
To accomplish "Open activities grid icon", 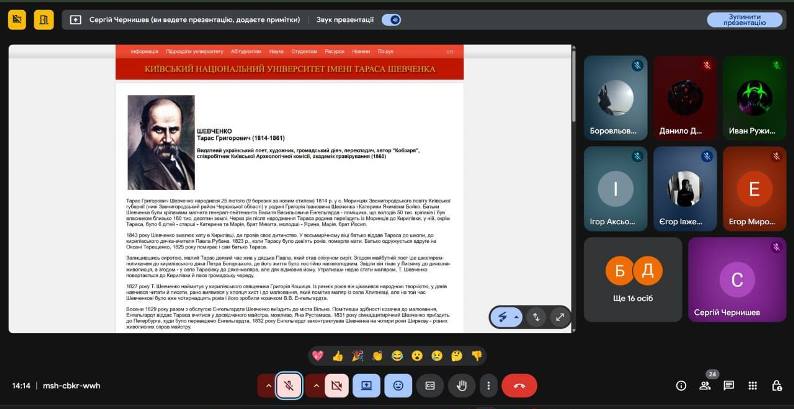I will point(752,386).
